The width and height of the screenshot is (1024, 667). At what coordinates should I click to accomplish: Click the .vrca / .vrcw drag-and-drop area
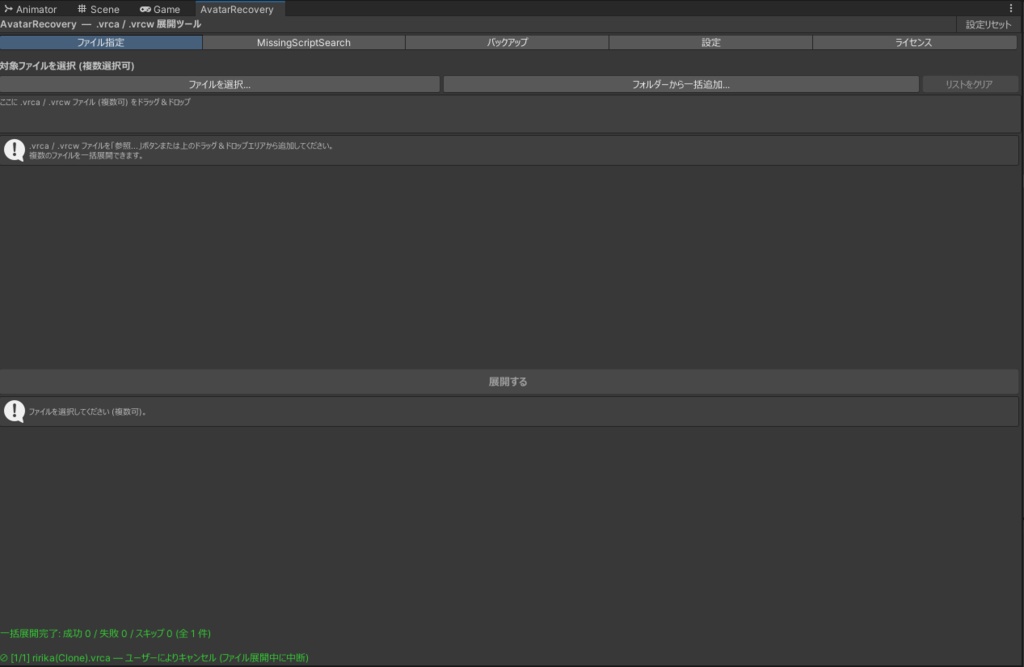pos(509,114)
